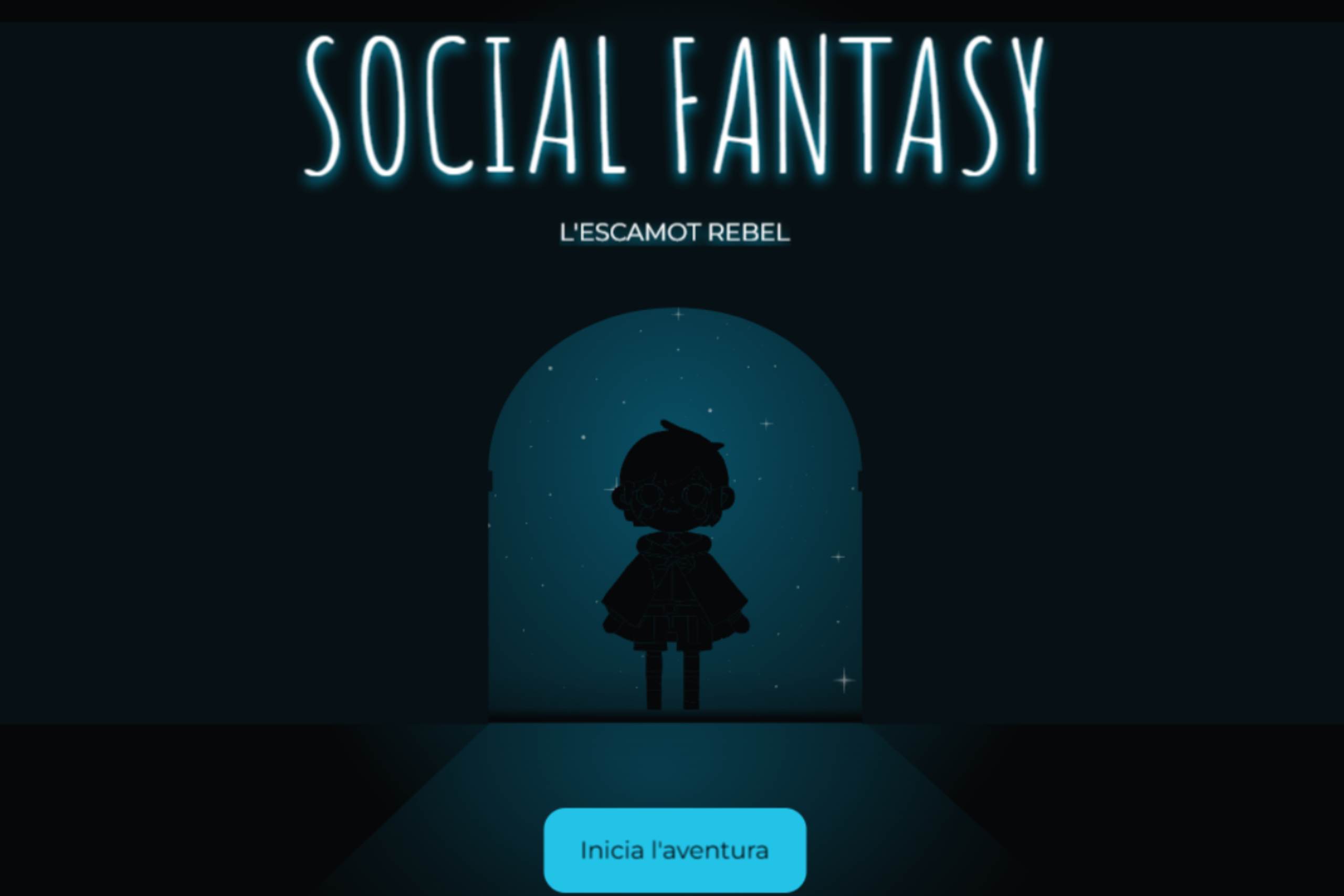The image size is (1344, 896).
Task: Click the lit floor path below the archway
Action: [x=674, y=766]
